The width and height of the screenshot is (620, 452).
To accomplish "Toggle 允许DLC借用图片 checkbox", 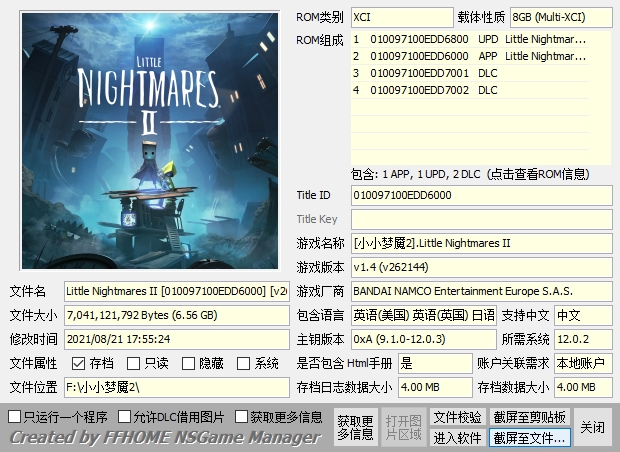I will [125, 416].
